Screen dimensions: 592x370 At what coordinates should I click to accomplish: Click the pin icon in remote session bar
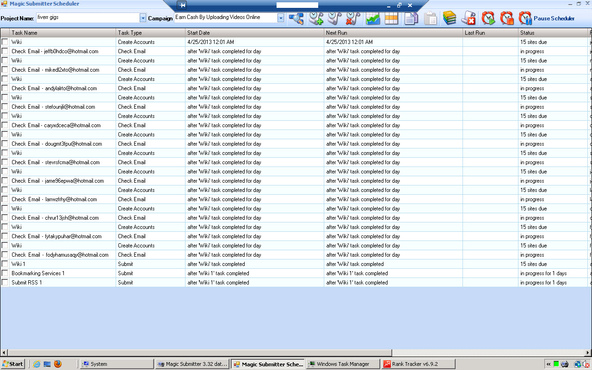pyautogui.click(x=183, y=5)
